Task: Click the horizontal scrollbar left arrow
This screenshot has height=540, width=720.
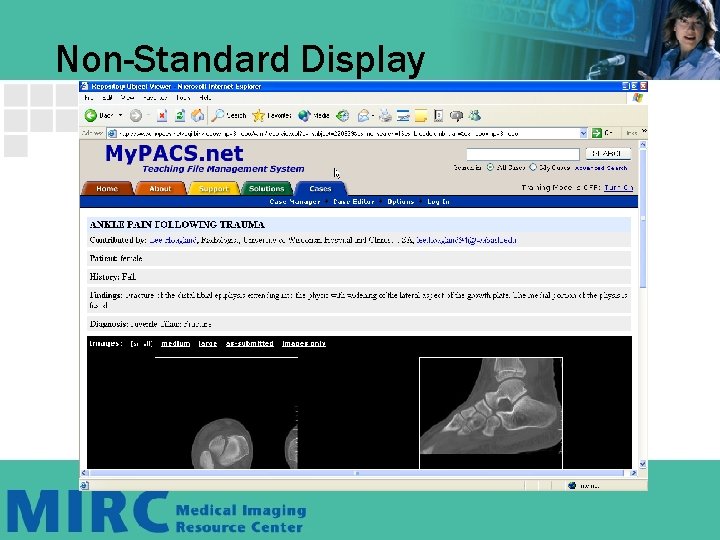Action: tap(84, 472)
